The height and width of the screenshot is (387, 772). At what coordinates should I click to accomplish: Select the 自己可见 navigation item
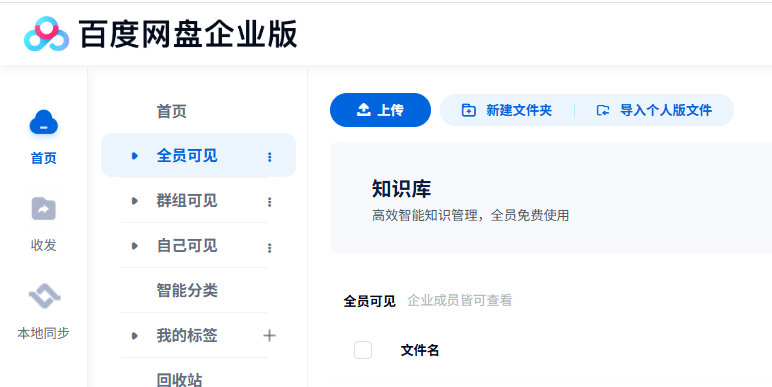point(187,246)
